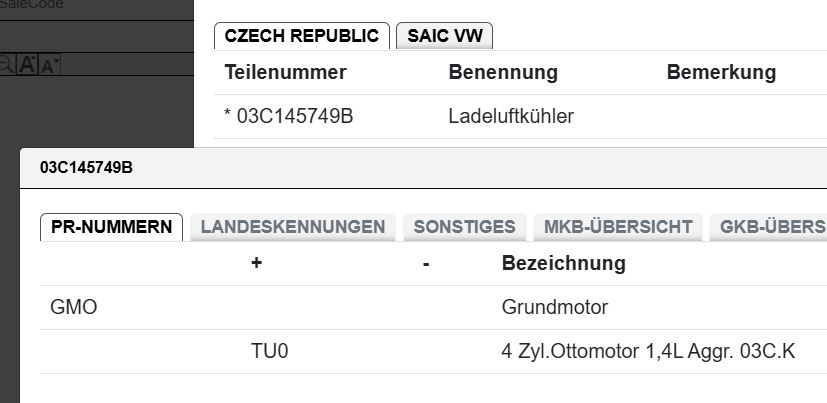Viewport: 827px width, 403px height.
Task: Open the MKB-ÜBERSICHT tab
Action: point(618,227)
